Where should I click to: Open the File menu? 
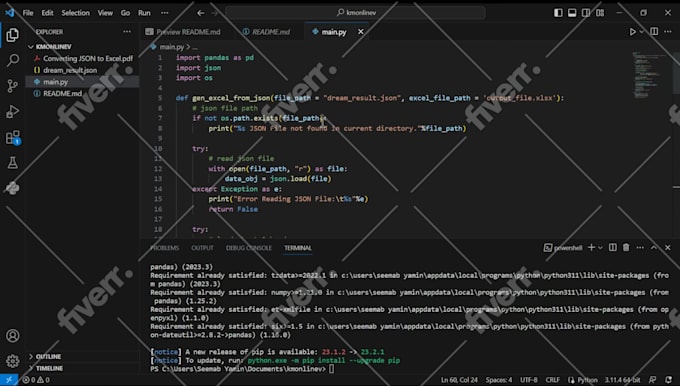pyautogui.click(x=28, y=13)
